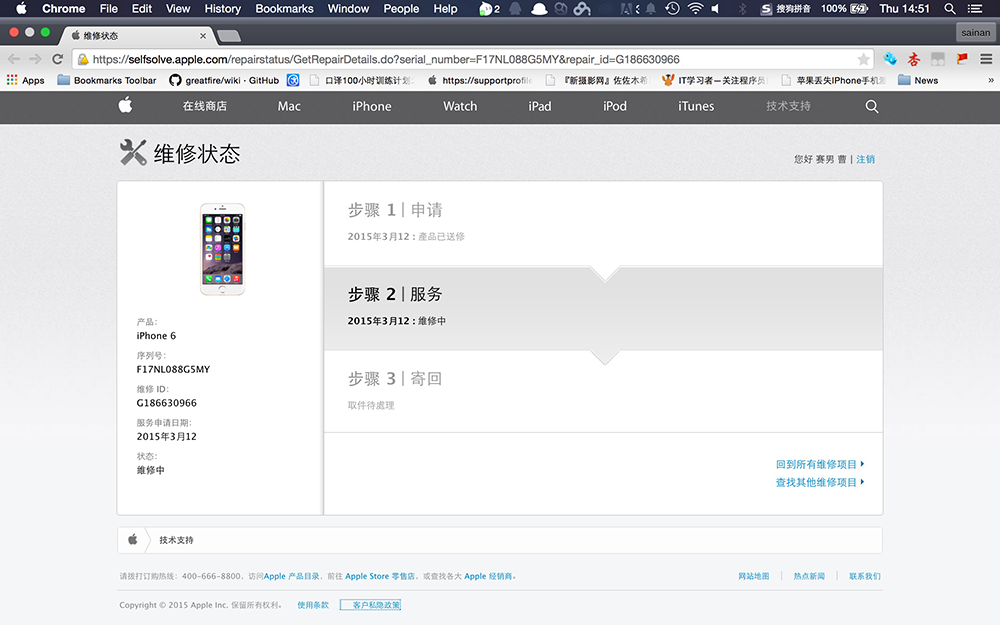Click the Apple icon in footer breadcrumb
The width and height of the screenshot is (1000, 625).
coord(133,540)
